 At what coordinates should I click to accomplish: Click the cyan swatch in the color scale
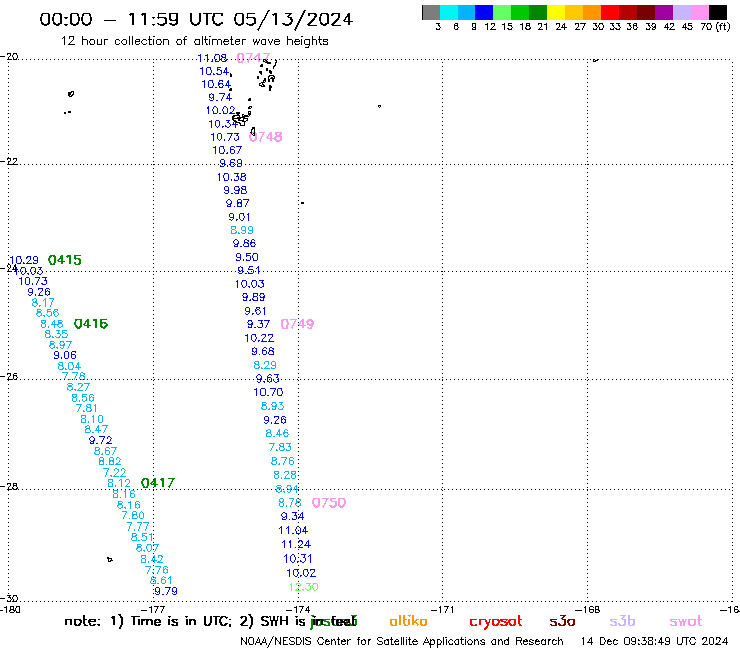click(449, 12)
